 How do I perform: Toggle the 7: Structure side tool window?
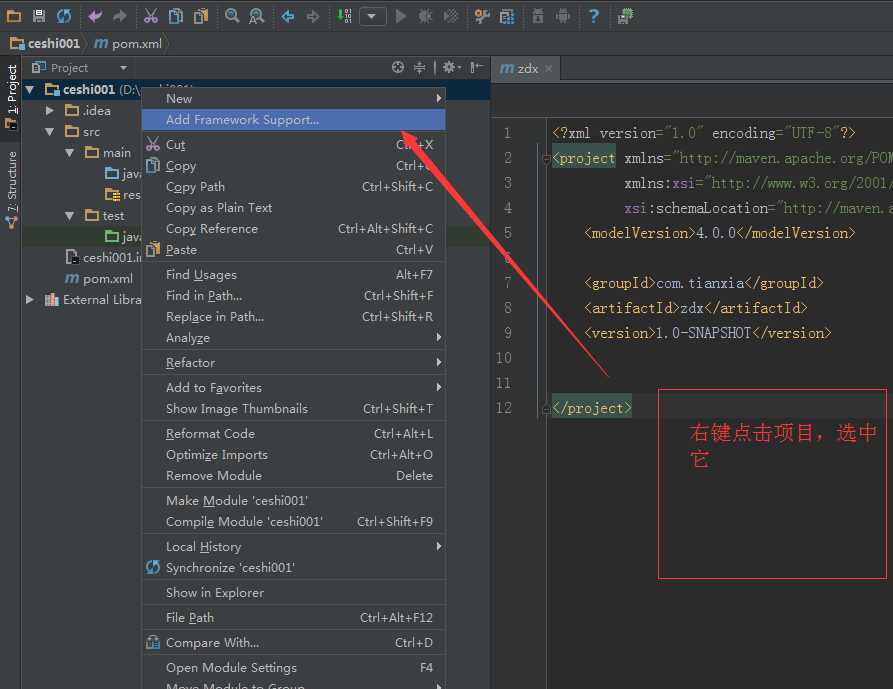(11, 190)
